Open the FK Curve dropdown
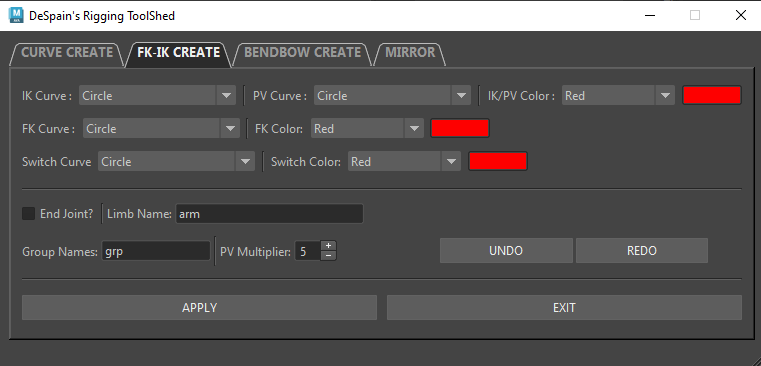 [161, 129]
